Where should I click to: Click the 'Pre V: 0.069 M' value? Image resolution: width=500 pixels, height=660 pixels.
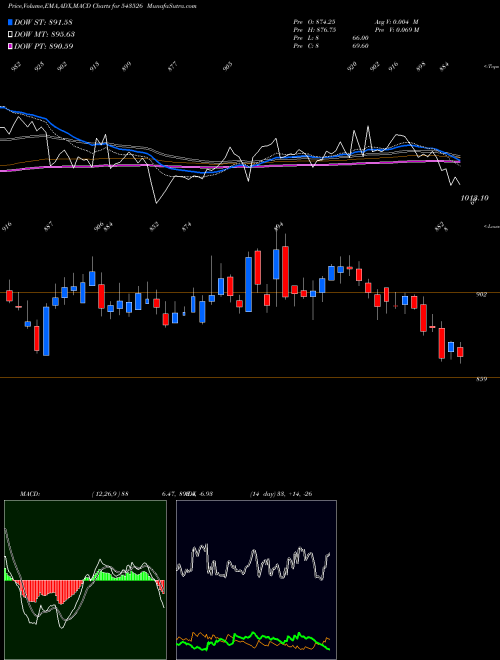(398, 30)
